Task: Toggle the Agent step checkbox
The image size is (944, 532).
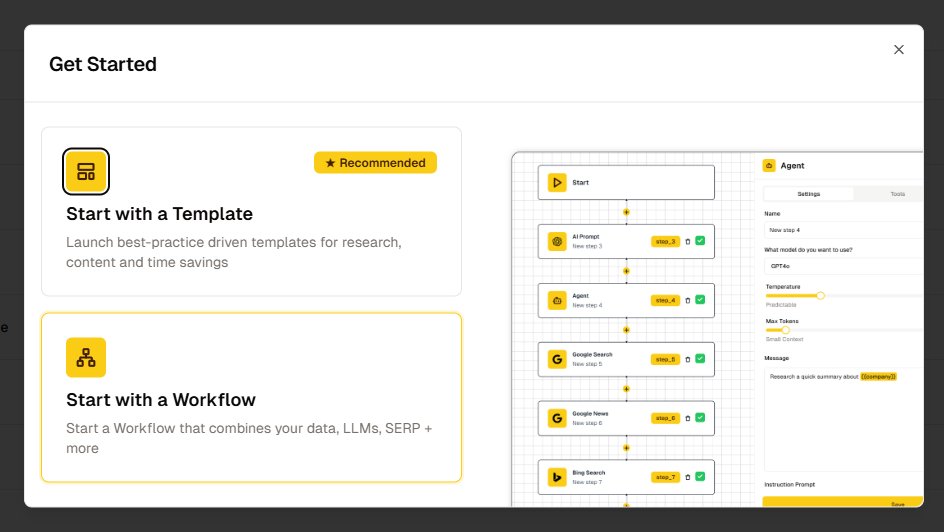Action: pos(700,300)
